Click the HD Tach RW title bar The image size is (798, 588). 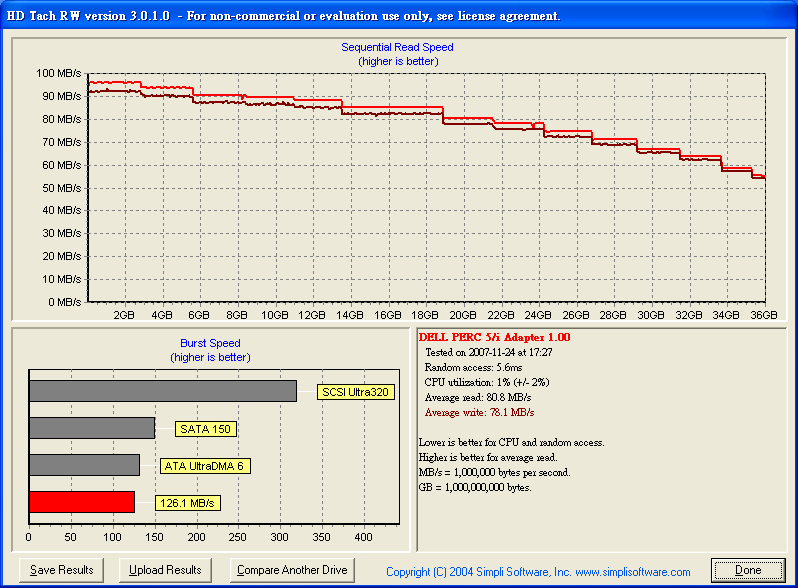click(399, 16)
